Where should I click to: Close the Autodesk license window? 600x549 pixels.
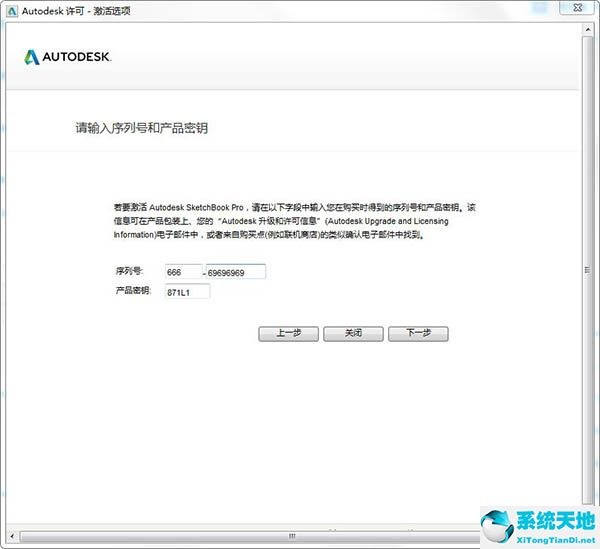tap(578, 7)
